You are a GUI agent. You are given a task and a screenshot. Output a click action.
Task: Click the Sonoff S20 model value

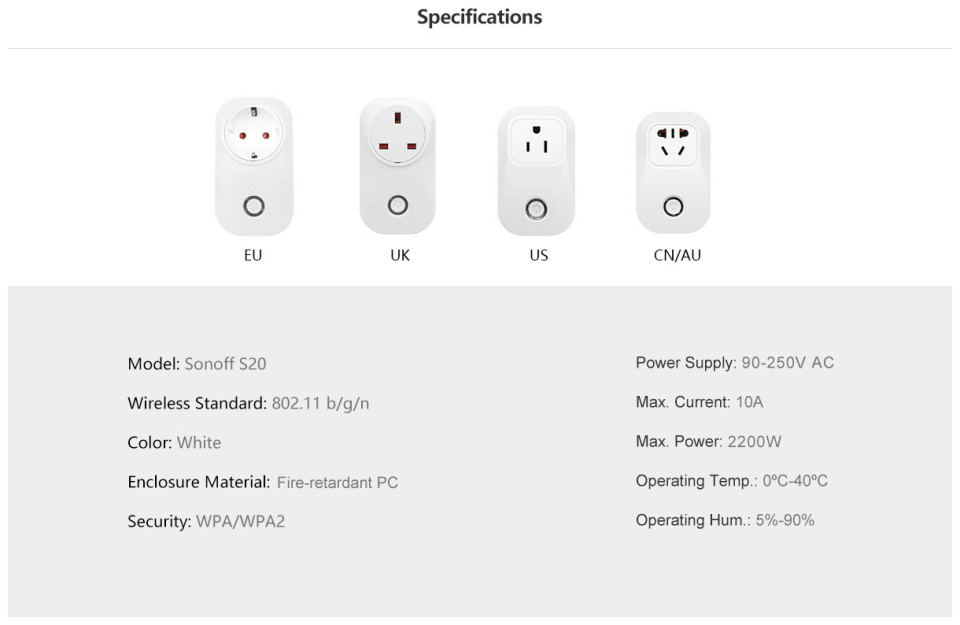click(x=225, y=364)
